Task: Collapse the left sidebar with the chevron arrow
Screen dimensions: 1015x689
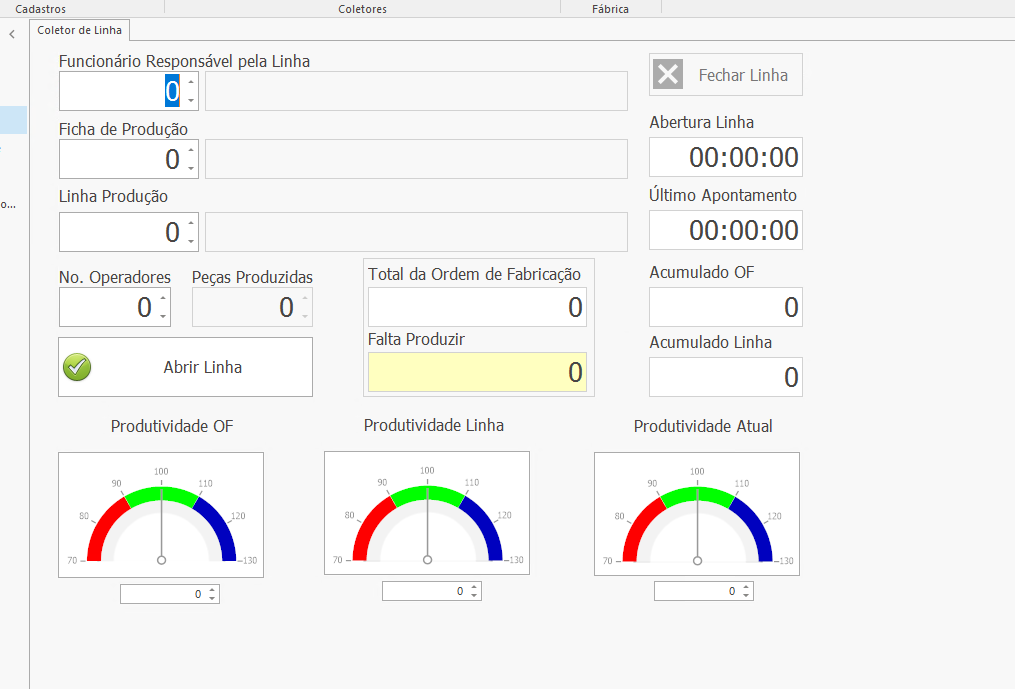Action: [12, 34]
